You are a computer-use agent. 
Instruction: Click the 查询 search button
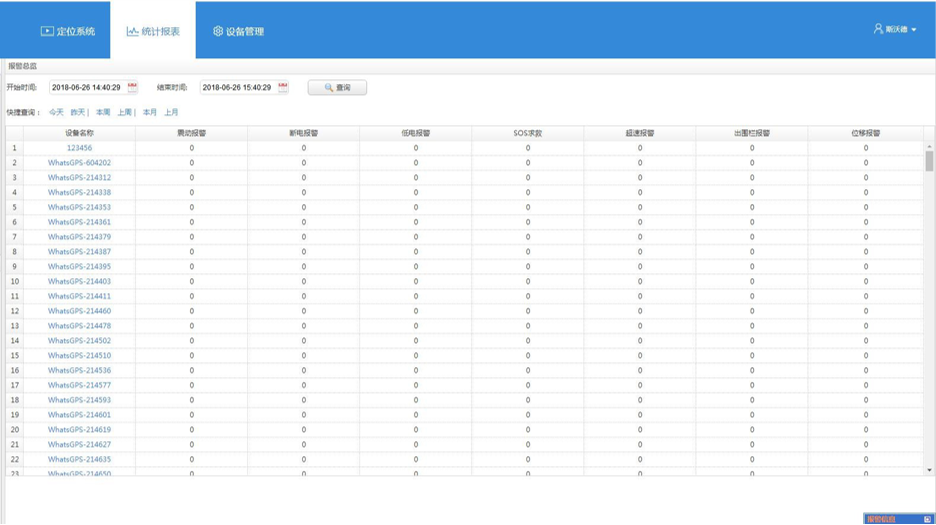click(x=337, y=88)
